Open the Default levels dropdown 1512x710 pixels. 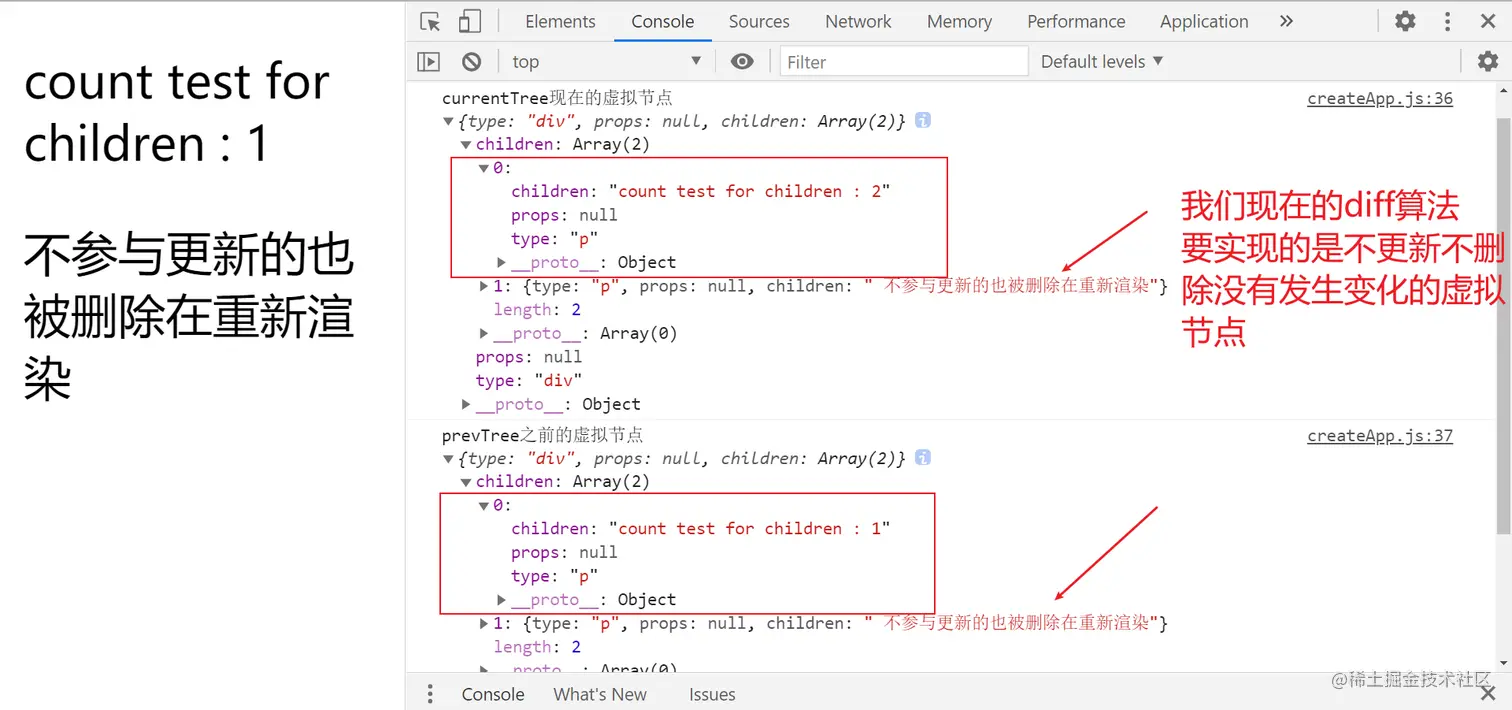coord(1102,62)
